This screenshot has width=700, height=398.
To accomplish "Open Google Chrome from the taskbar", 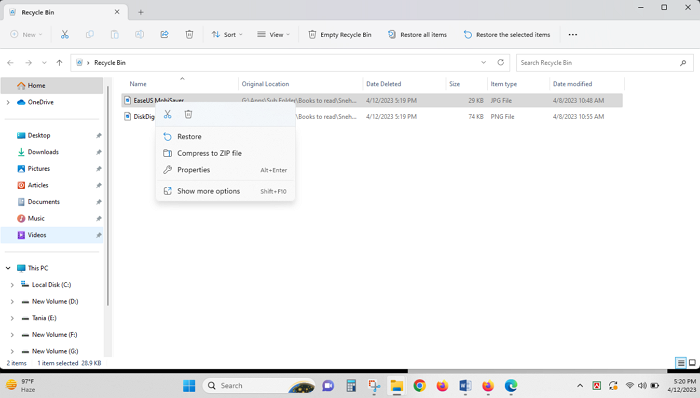I will point(419,386).
